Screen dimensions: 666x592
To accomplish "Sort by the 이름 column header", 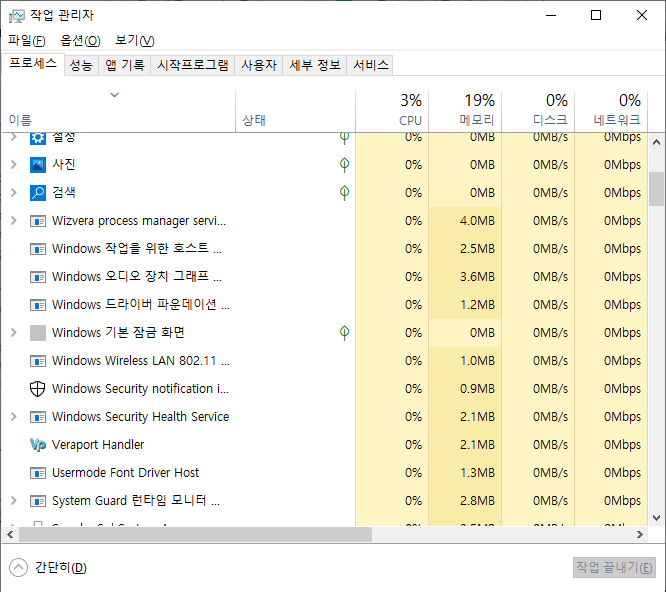I will pos(119,111).
